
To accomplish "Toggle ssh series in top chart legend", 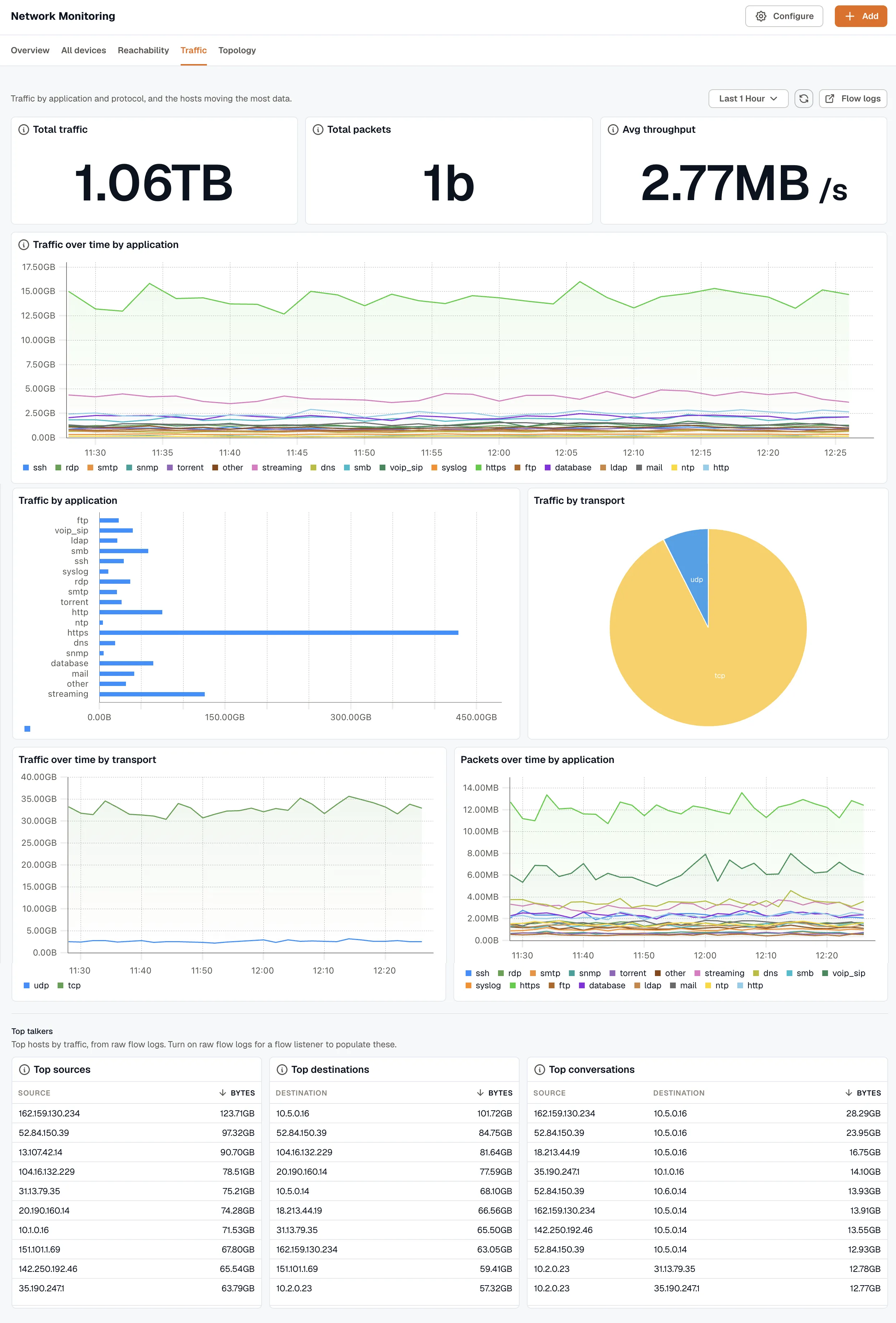I will 35,468.
